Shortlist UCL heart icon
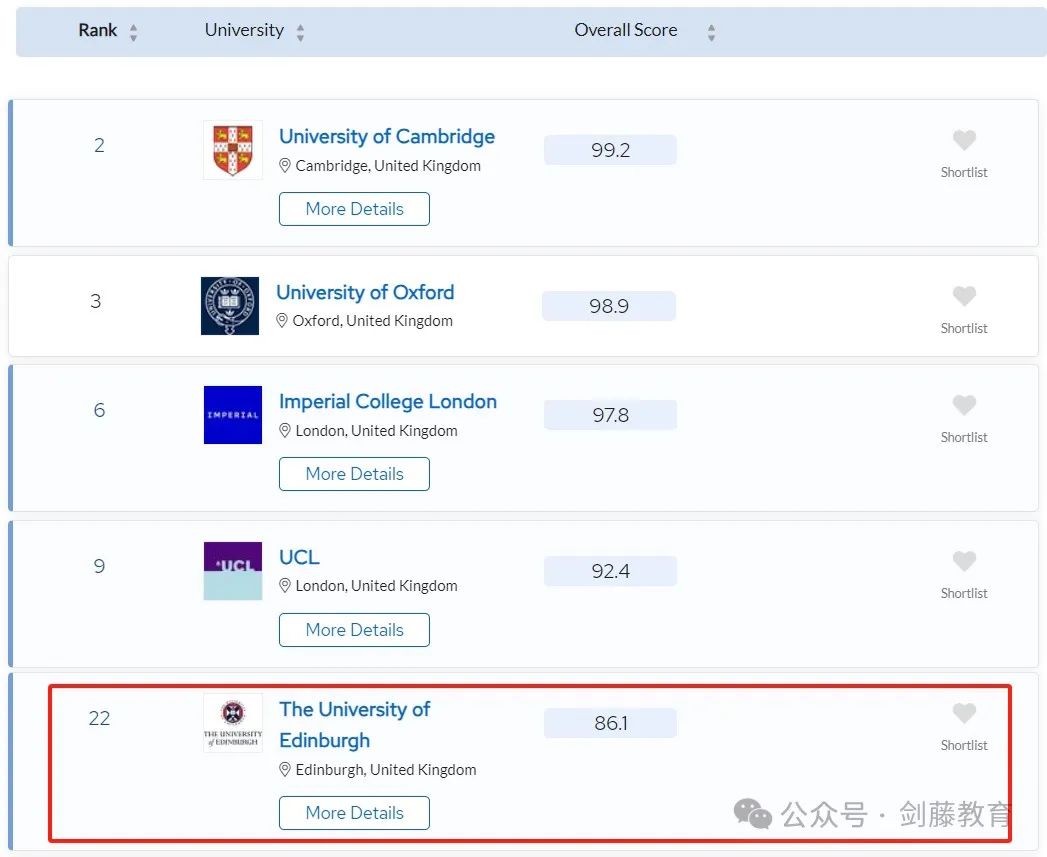The width and height of the screenshot is (1047, 857). tap(964, 561)
